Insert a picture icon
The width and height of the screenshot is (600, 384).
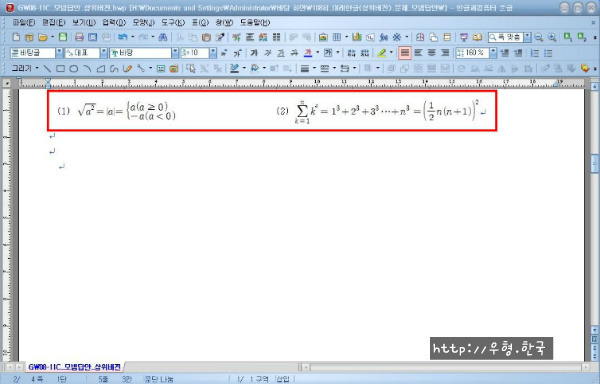(x=323, y=37)
